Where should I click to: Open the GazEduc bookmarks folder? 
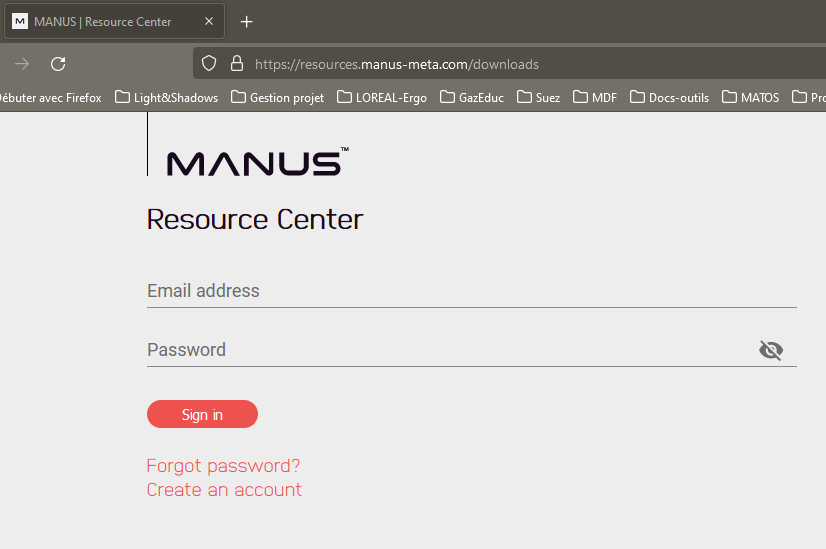(471, 97)
